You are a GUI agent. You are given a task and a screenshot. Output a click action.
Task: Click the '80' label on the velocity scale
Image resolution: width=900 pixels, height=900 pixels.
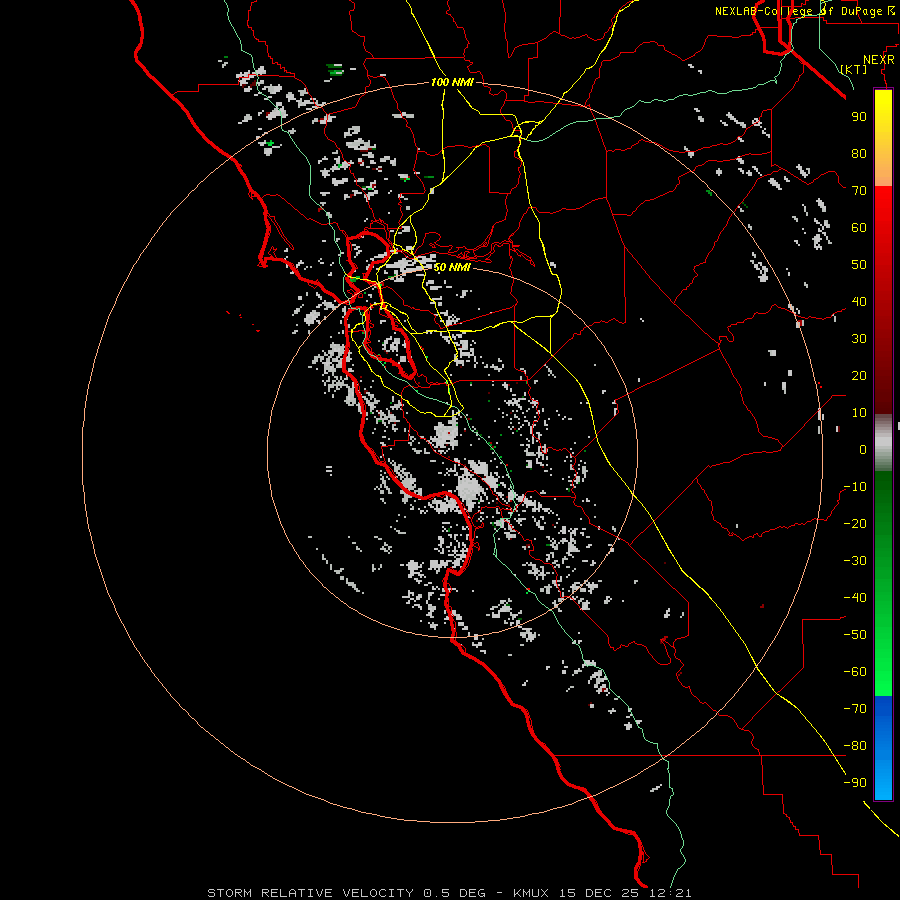(x=859, y=153)
